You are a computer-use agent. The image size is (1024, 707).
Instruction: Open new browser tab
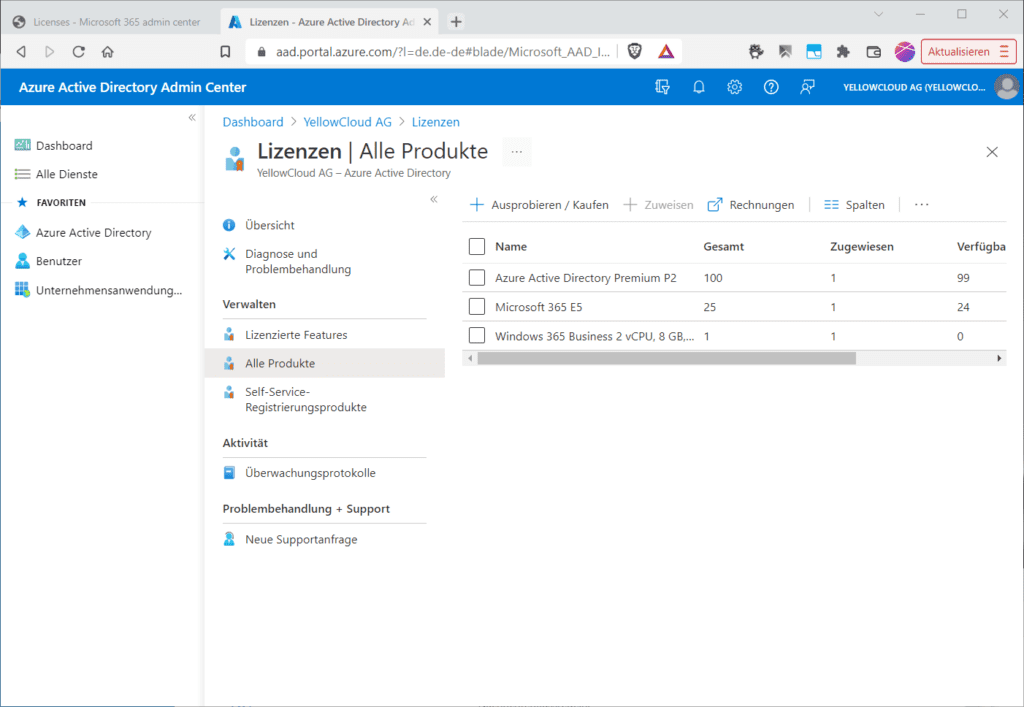[x=456, y=22]
